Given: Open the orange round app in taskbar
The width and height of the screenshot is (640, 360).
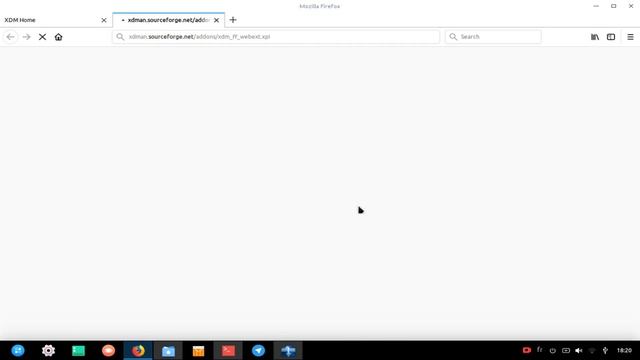Looking at the screenshot, I should click(x=108, y=351).
